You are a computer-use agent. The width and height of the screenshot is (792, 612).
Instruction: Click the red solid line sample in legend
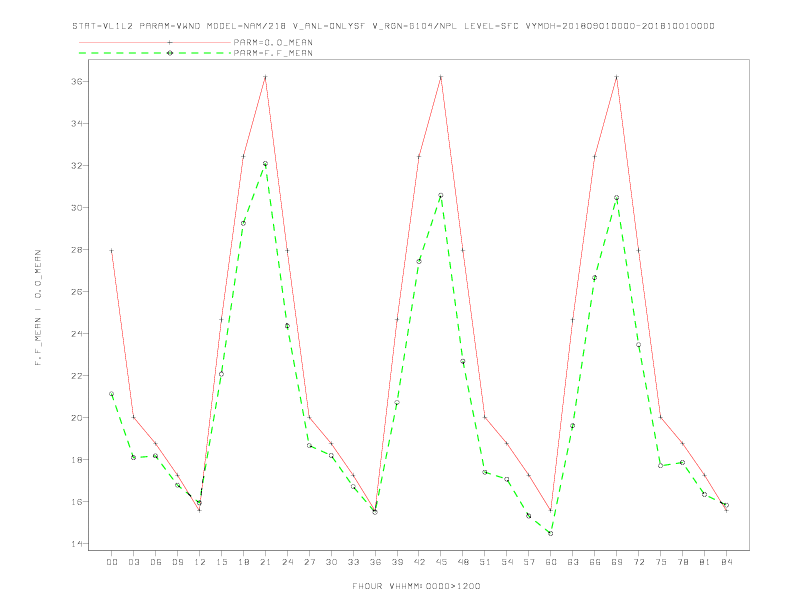click(155, 42)
